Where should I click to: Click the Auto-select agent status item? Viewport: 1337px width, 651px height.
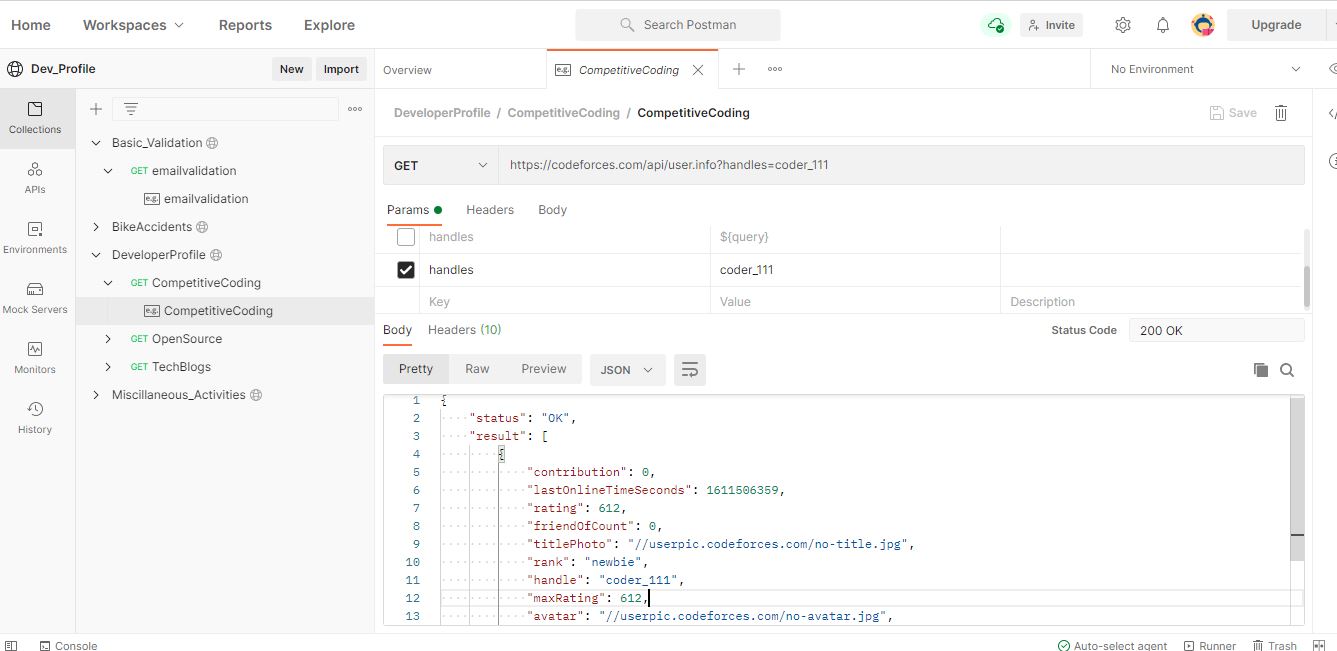(x=1113, y=646)
